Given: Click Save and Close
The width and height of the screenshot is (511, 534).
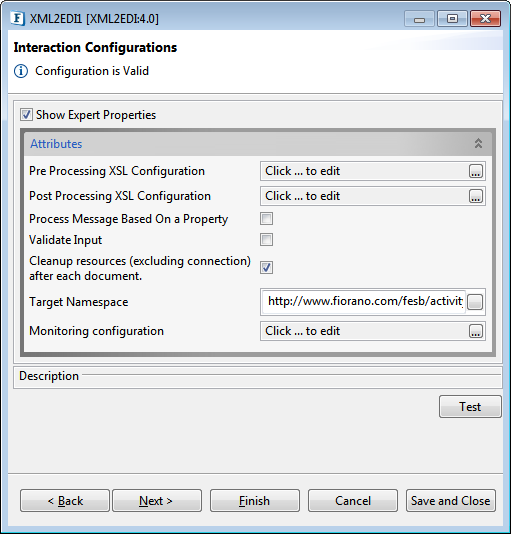Looking at the screenshot, I should 451,501.
